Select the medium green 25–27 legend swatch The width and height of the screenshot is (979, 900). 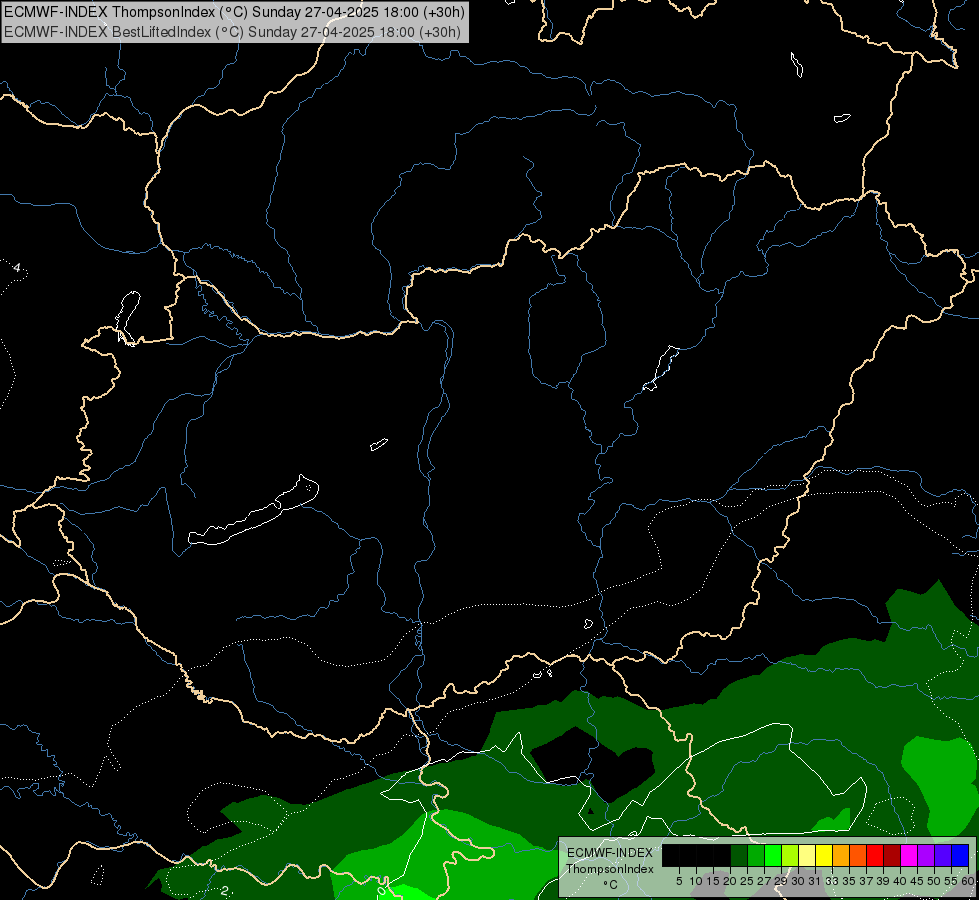[x=755, y=855]
